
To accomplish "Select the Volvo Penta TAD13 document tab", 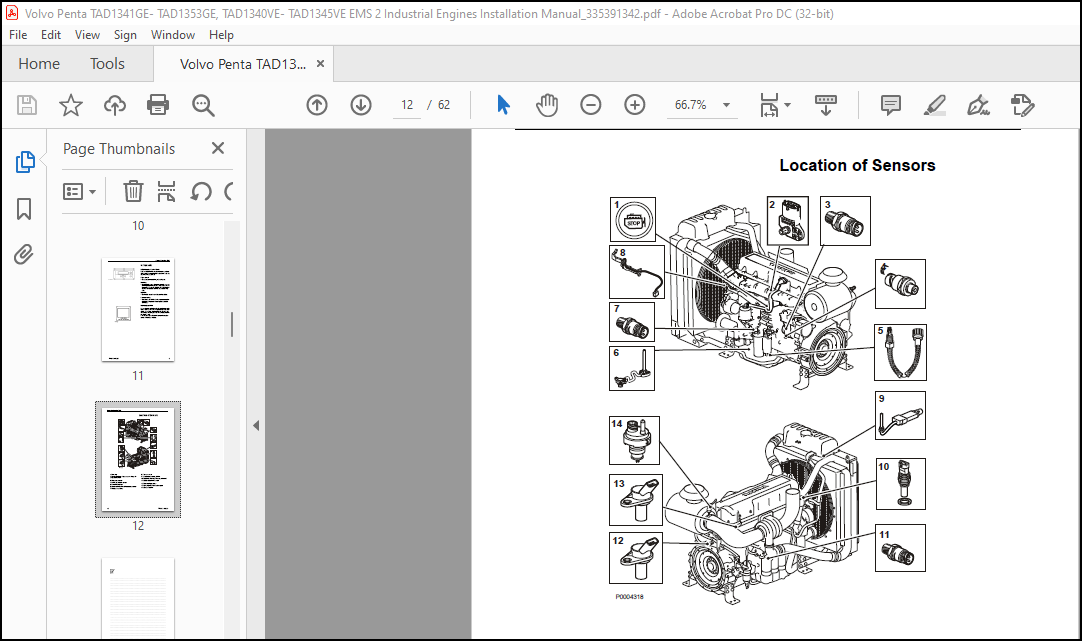I will click(x=243, y=64).
